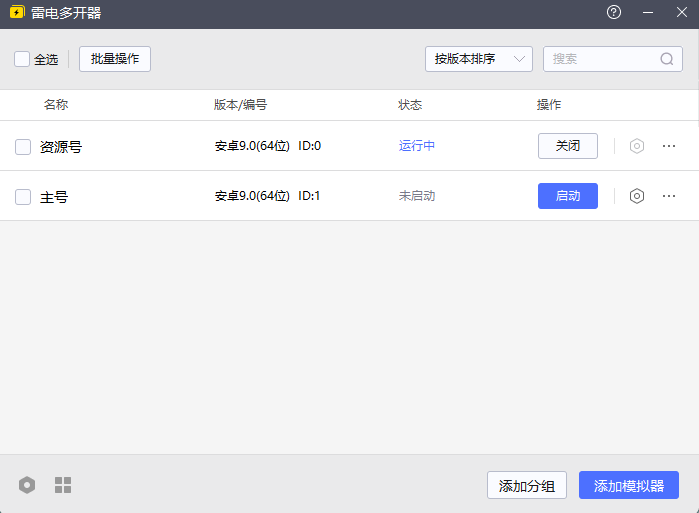The width and height of the screenshot is (699, 513).
Task: Open the 批量操作 batch operations menu
Action: (x=115, y=59)
